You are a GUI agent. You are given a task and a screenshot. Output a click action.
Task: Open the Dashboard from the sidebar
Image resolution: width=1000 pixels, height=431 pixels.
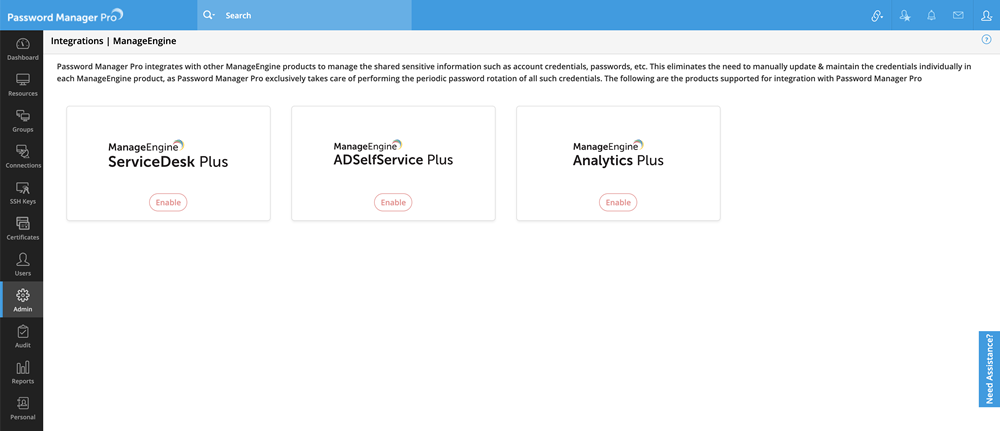22,49
